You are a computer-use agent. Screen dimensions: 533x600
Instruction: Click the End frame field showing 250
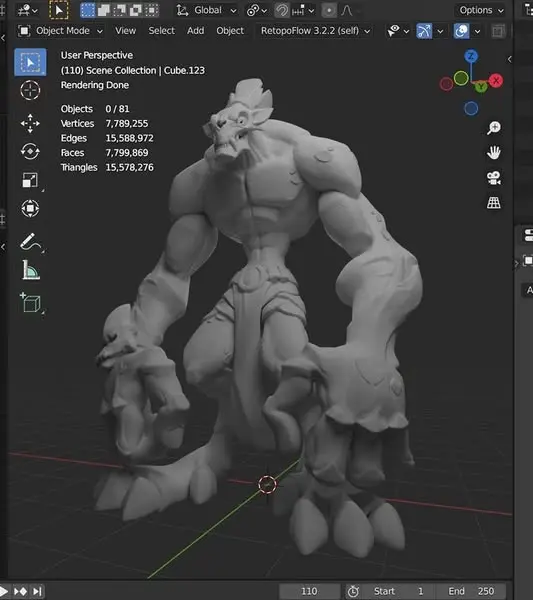[x=471, y=591]
